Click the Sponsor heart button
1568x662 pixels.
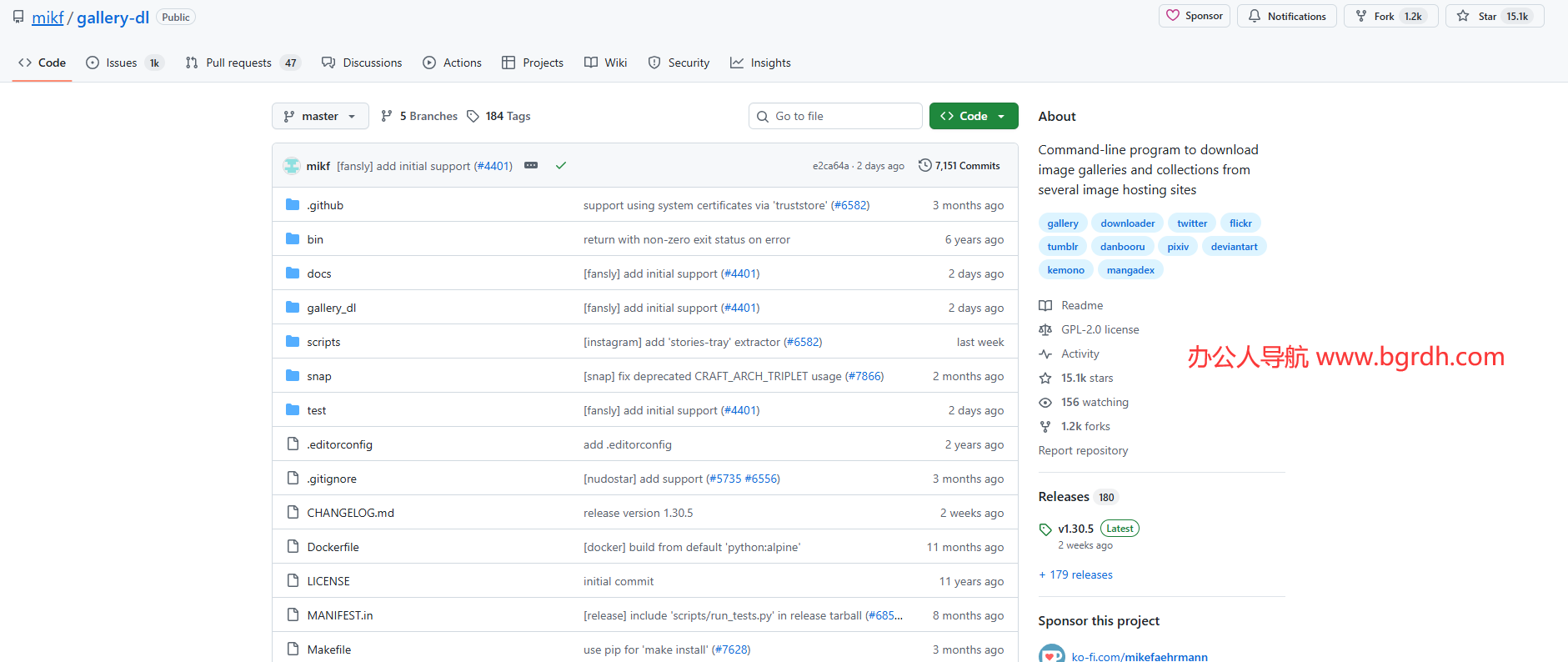(x=1194, y=16)
